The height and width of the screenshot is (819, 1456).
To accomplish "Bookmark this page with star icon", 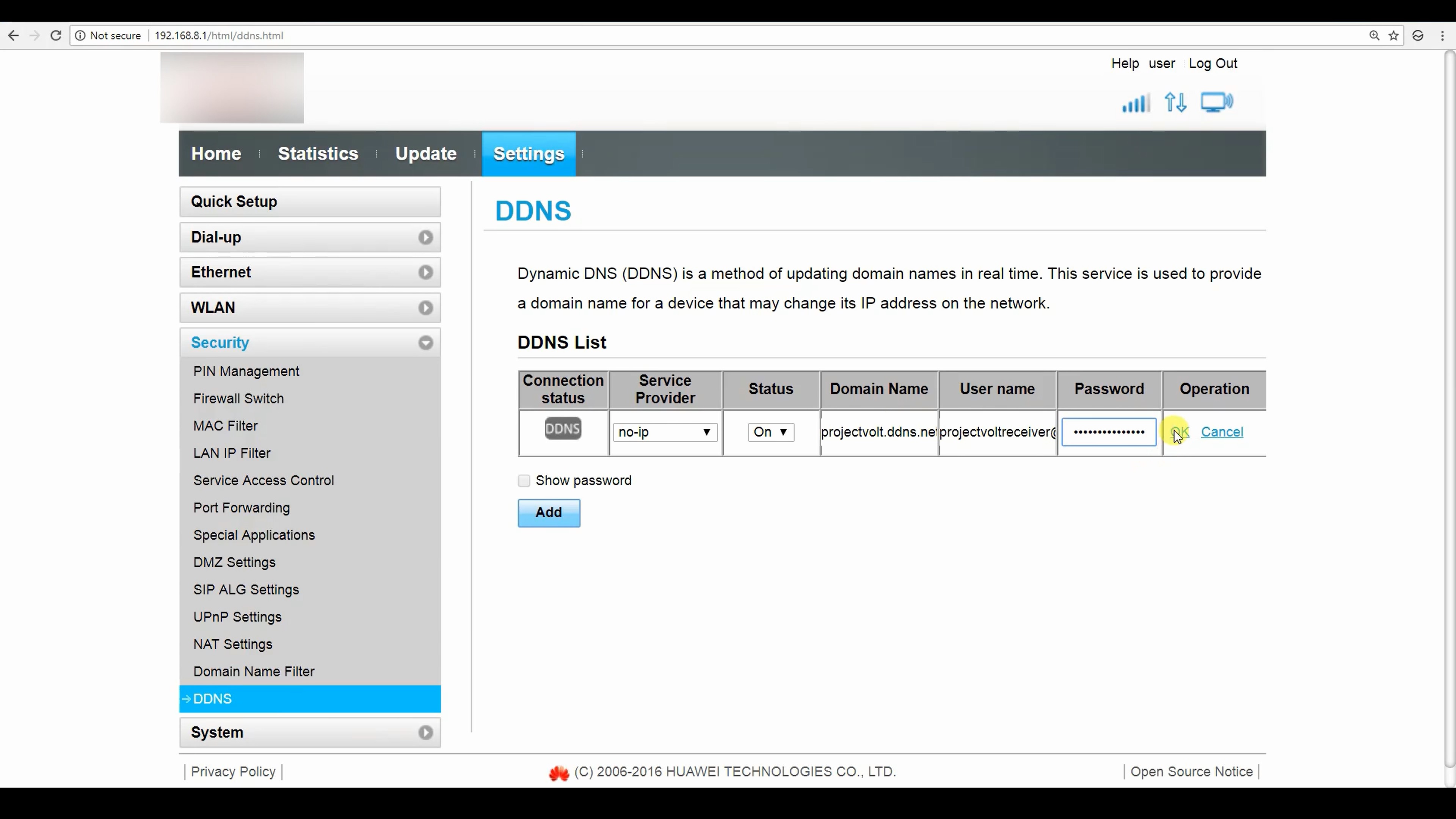I will (1393, 36).
